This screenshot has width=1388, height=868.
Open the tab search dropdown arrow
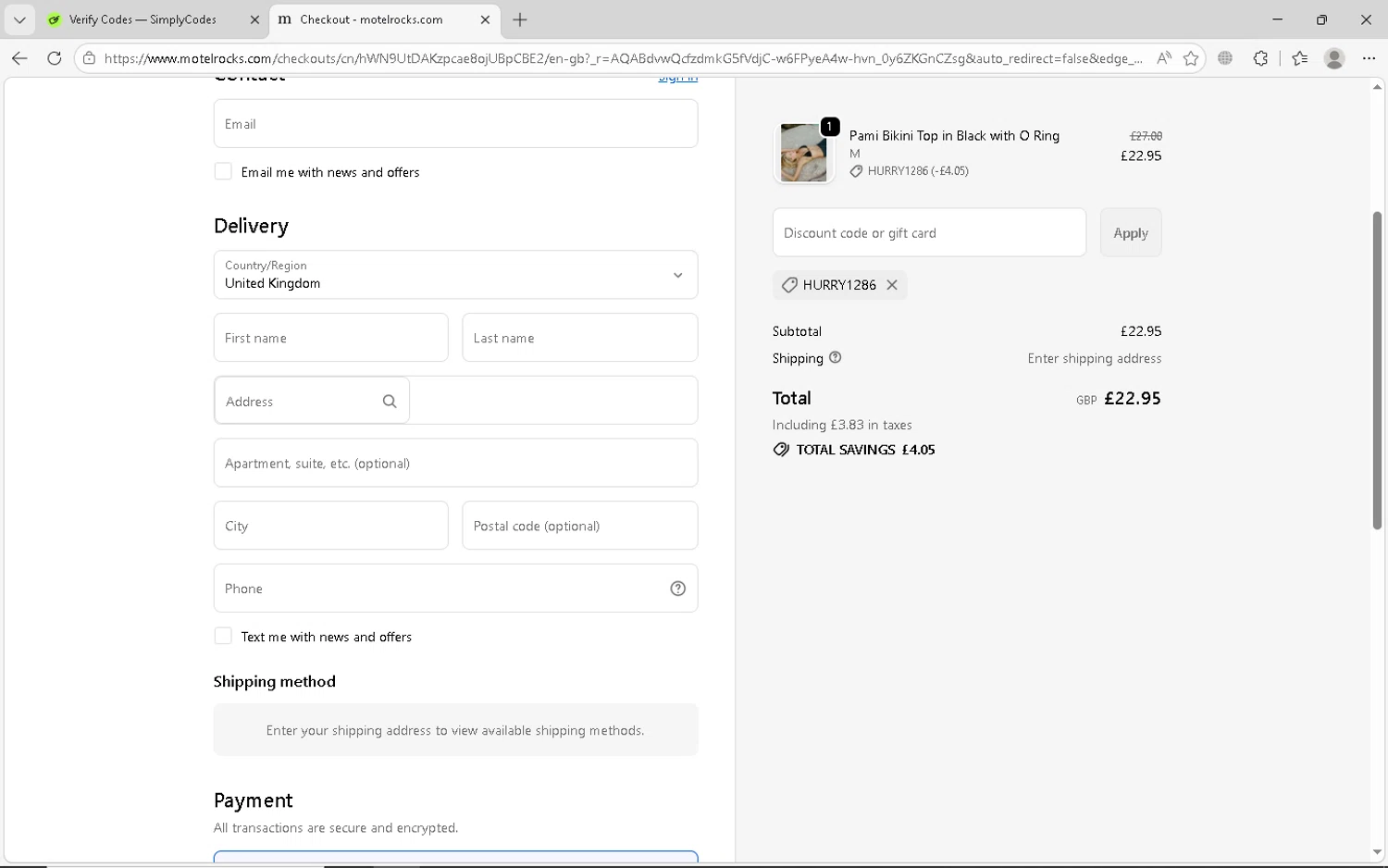click(19, 19)
